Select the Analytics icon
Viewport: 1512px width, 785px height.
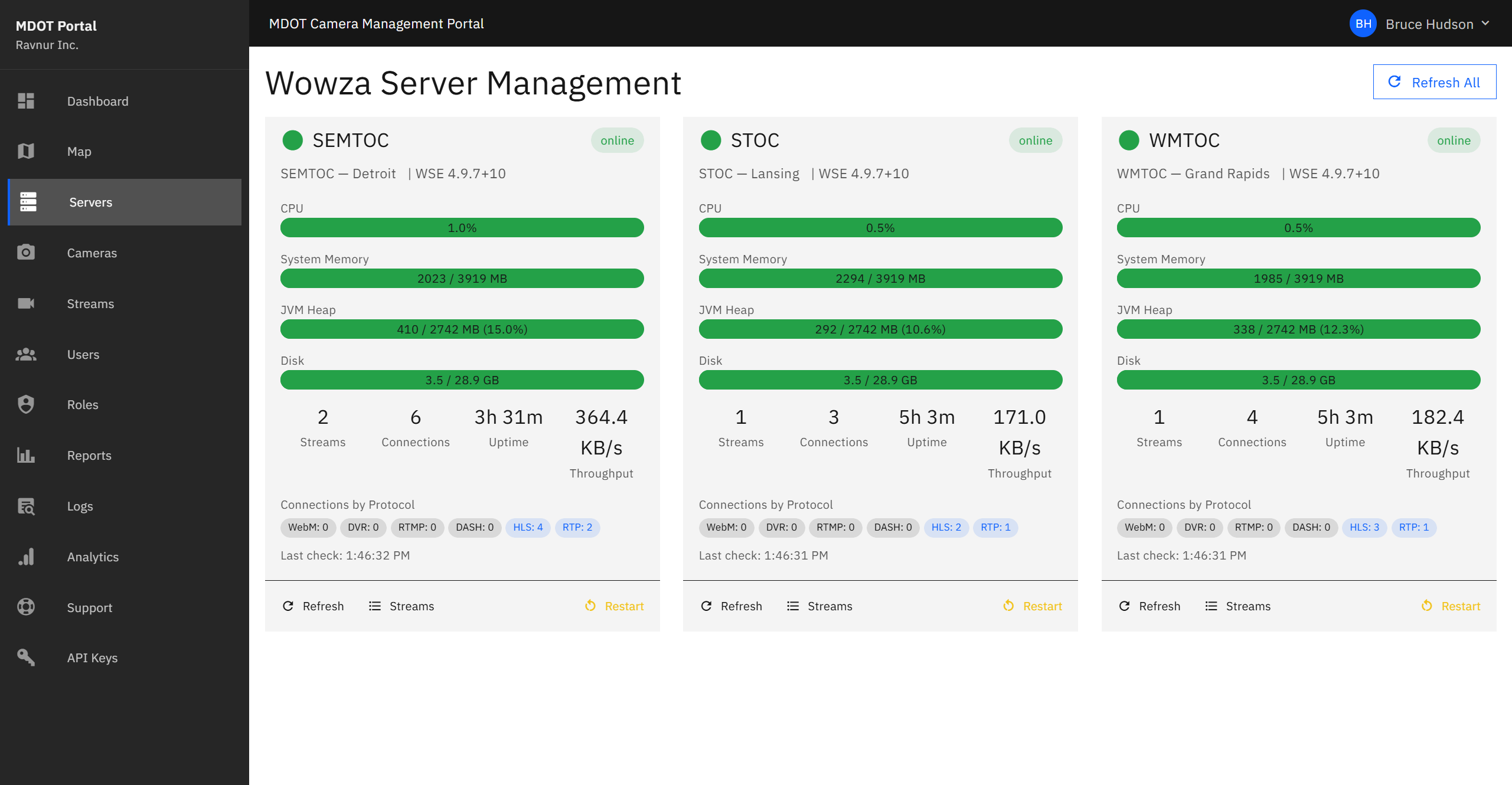(27, 557)
